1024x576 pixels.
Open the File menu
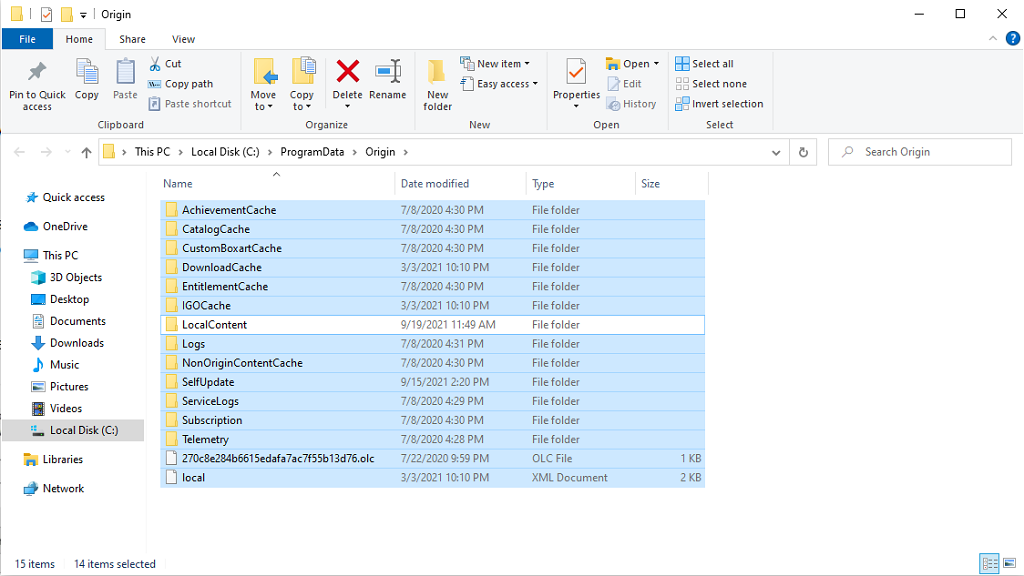[28, 38]
